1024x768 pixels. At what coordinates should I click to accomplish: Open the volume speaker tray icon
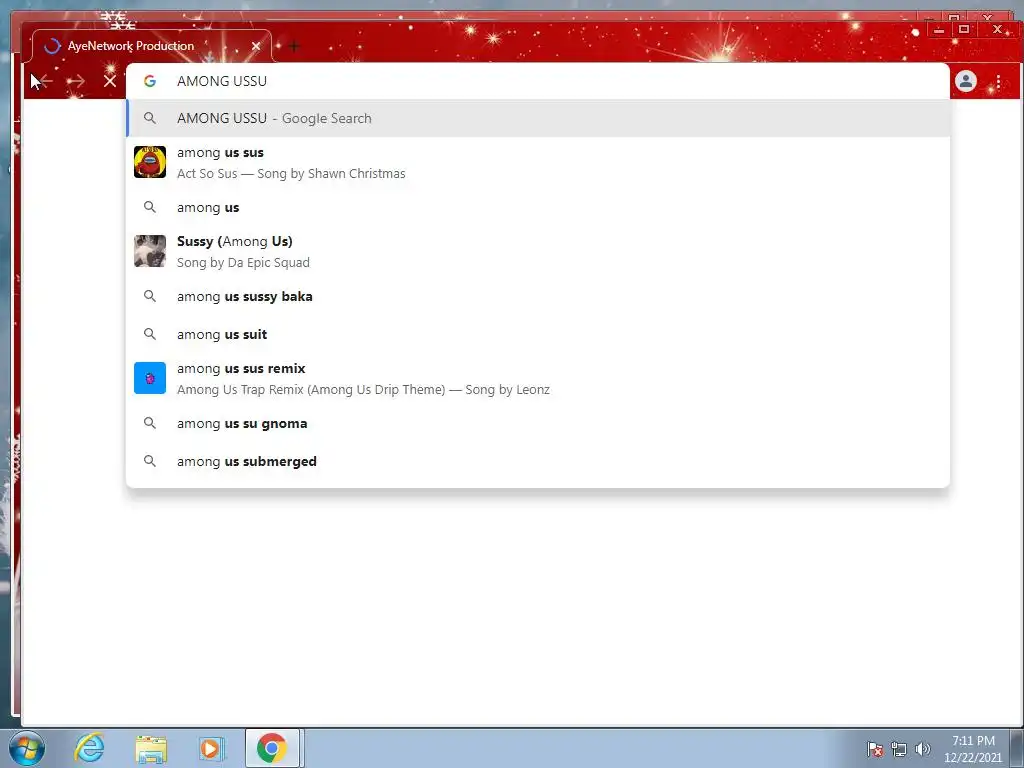coord(923,749)
